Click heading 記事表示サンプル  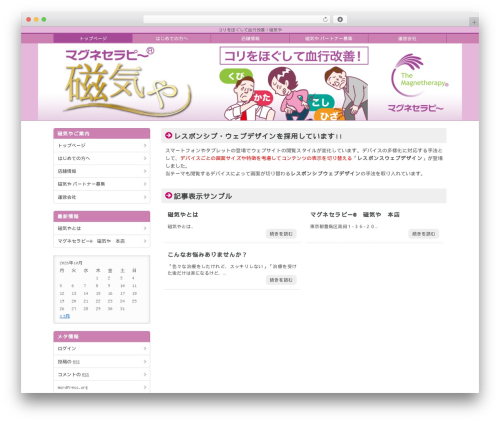(x=203, y=196)
